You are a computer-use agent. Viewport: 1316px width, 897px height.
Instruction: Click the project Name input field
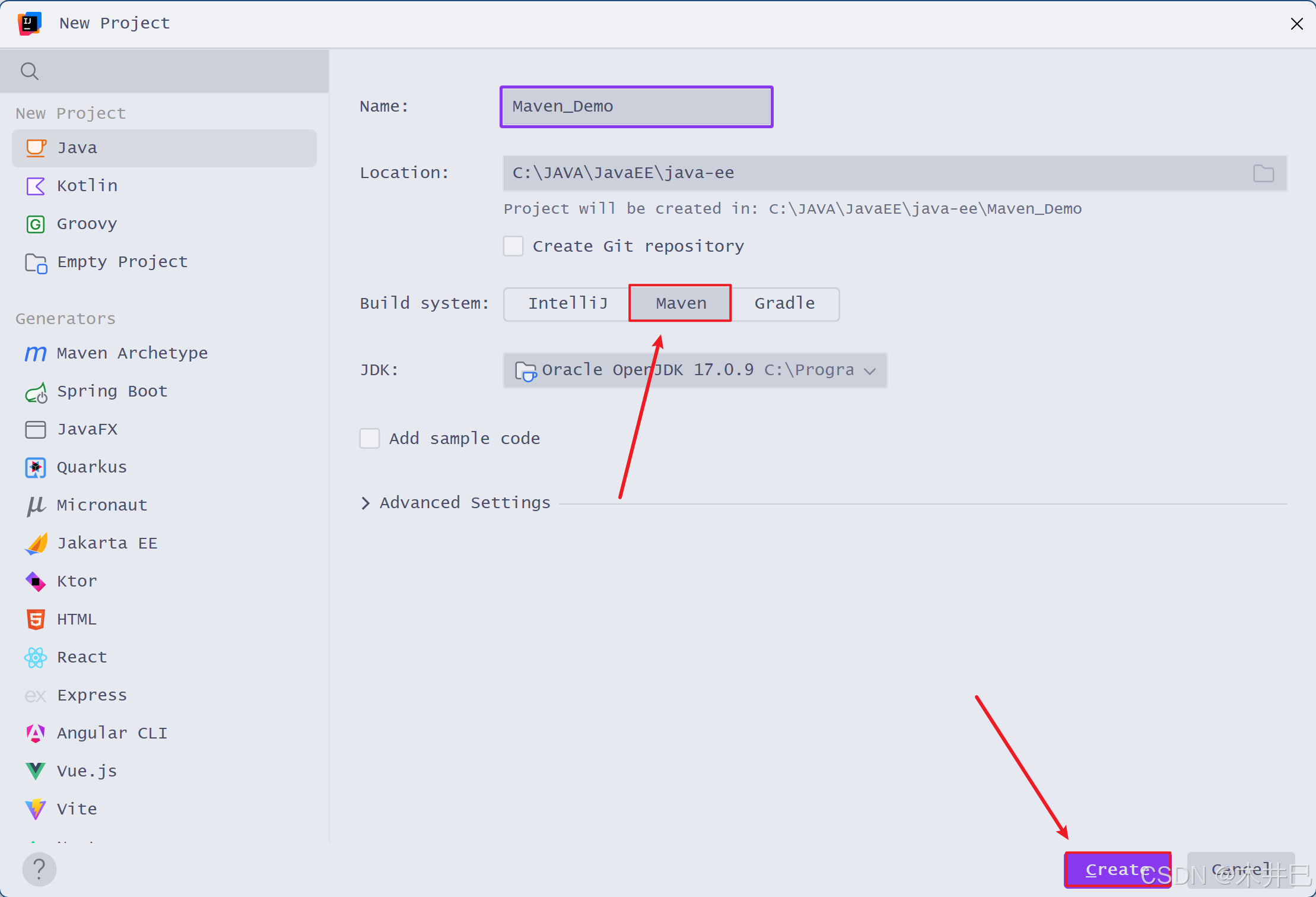636,107
